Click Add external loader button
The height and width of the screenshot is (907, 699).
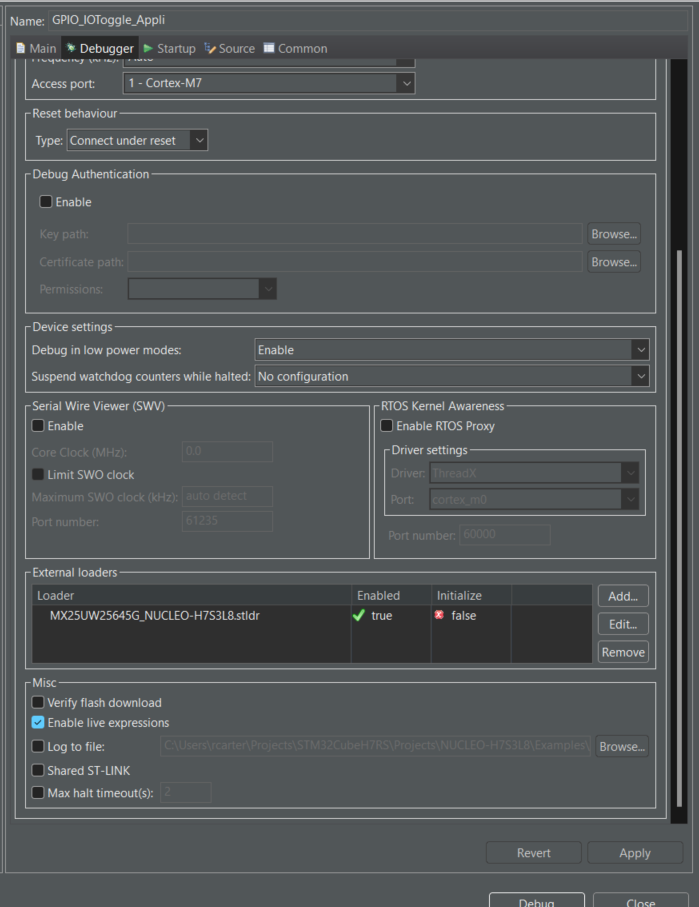coord(623,596)
